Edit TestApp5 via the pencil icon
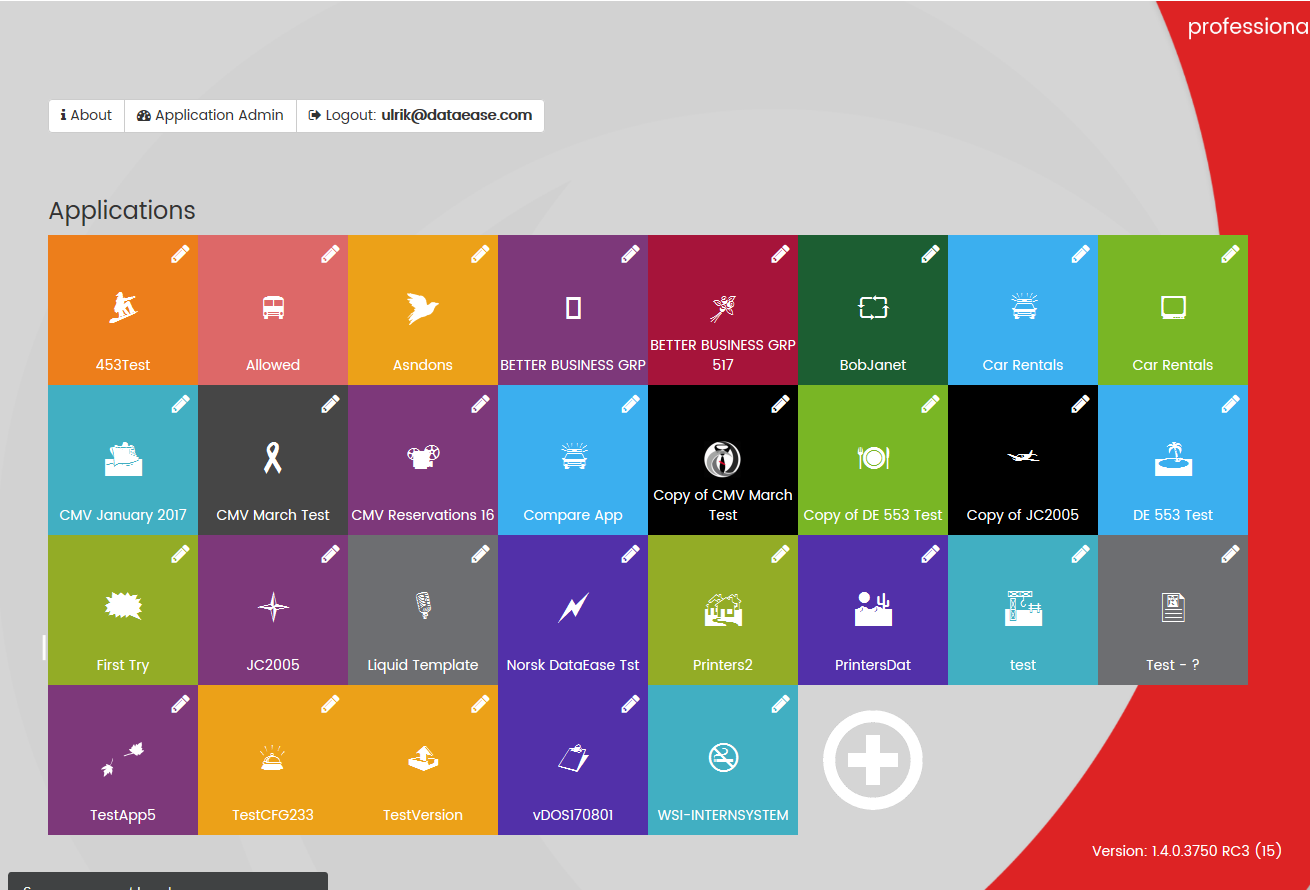 click(180, 704)
